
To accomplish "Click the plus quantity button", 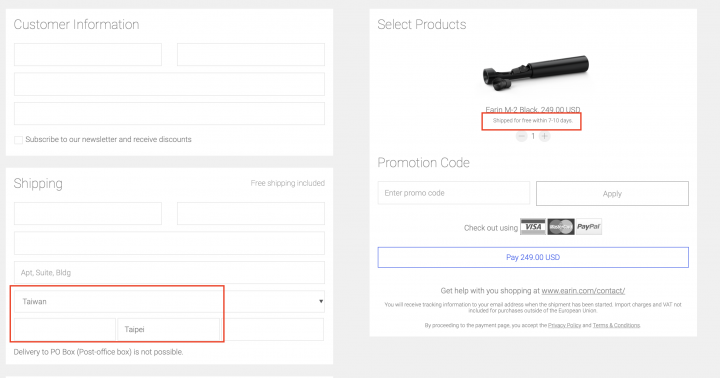I will [x=545, y=136].
